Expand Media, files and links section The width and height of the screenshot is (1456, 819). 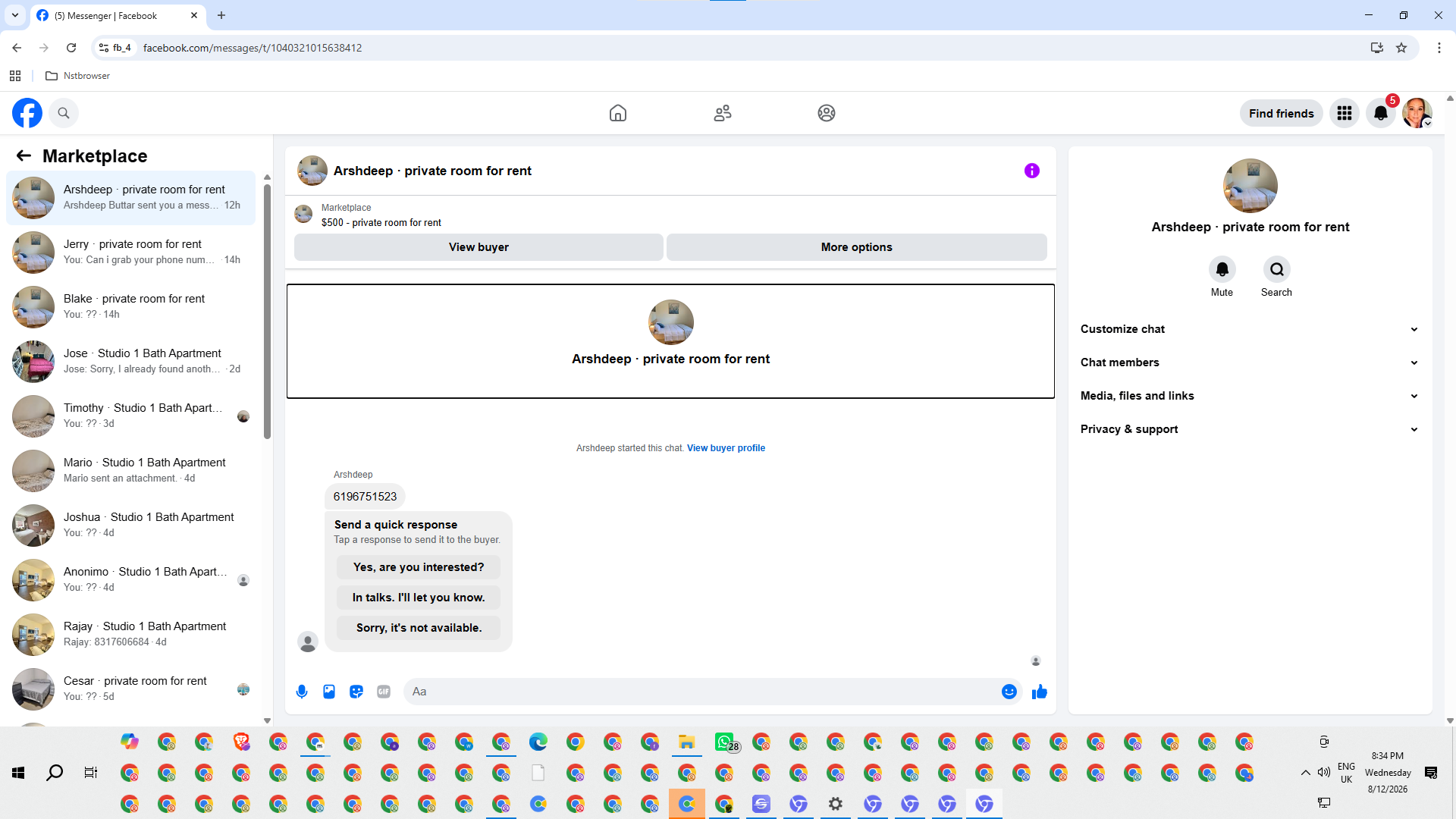(x=1250, y=396)
